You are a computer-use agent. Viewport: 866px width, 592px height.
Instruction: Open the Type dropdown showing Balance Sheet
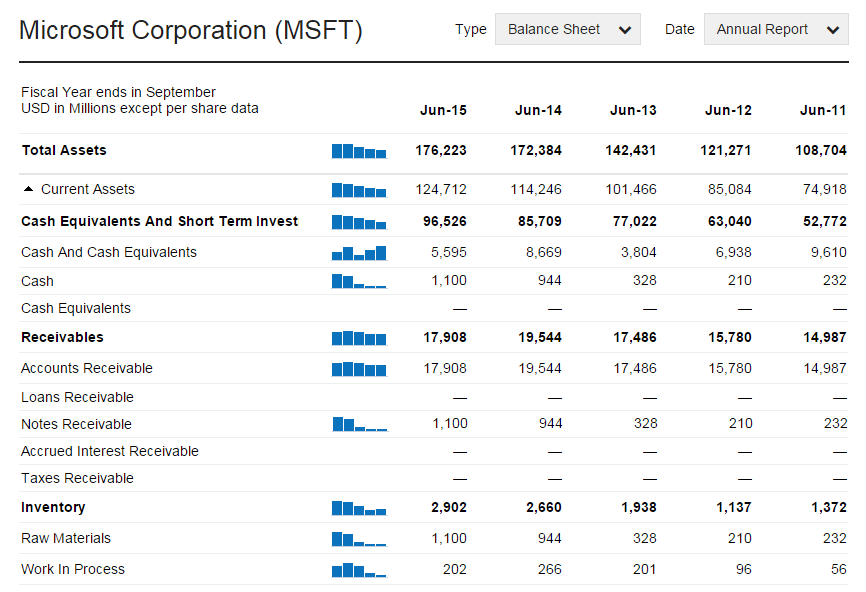567,29
